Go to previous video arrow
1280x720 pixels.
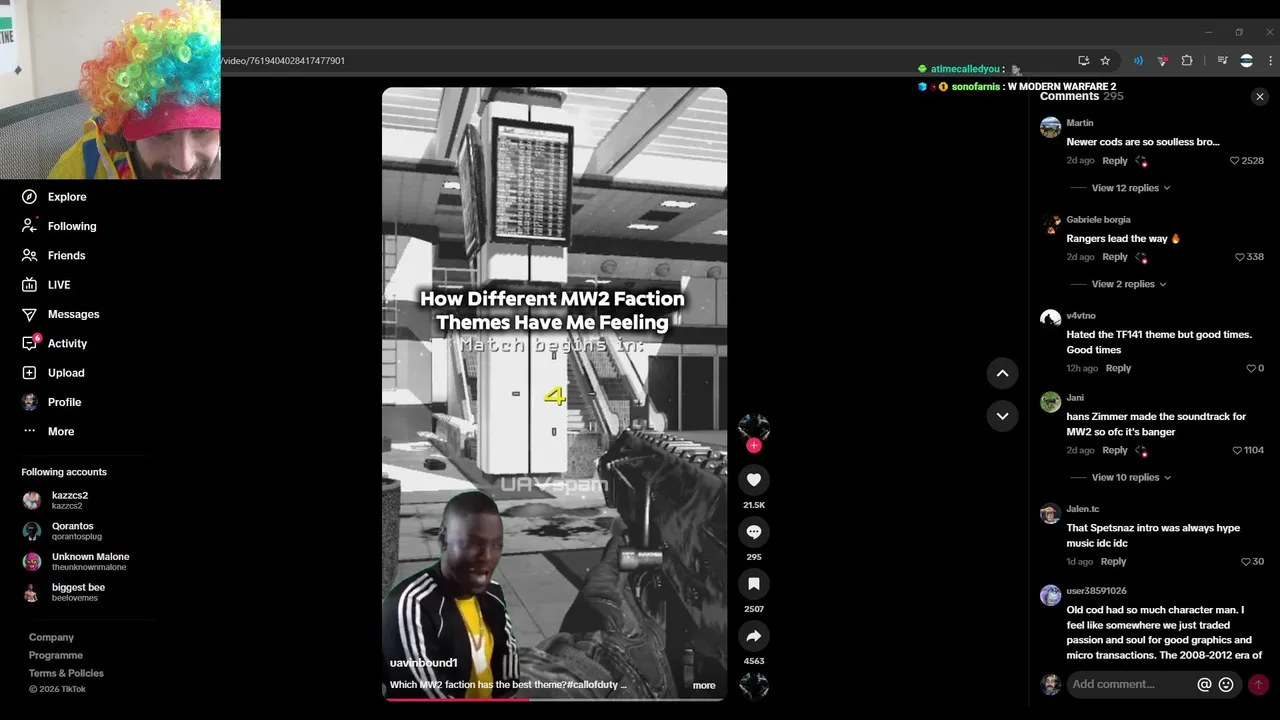pyautogui.click(x=1002, y=373)
